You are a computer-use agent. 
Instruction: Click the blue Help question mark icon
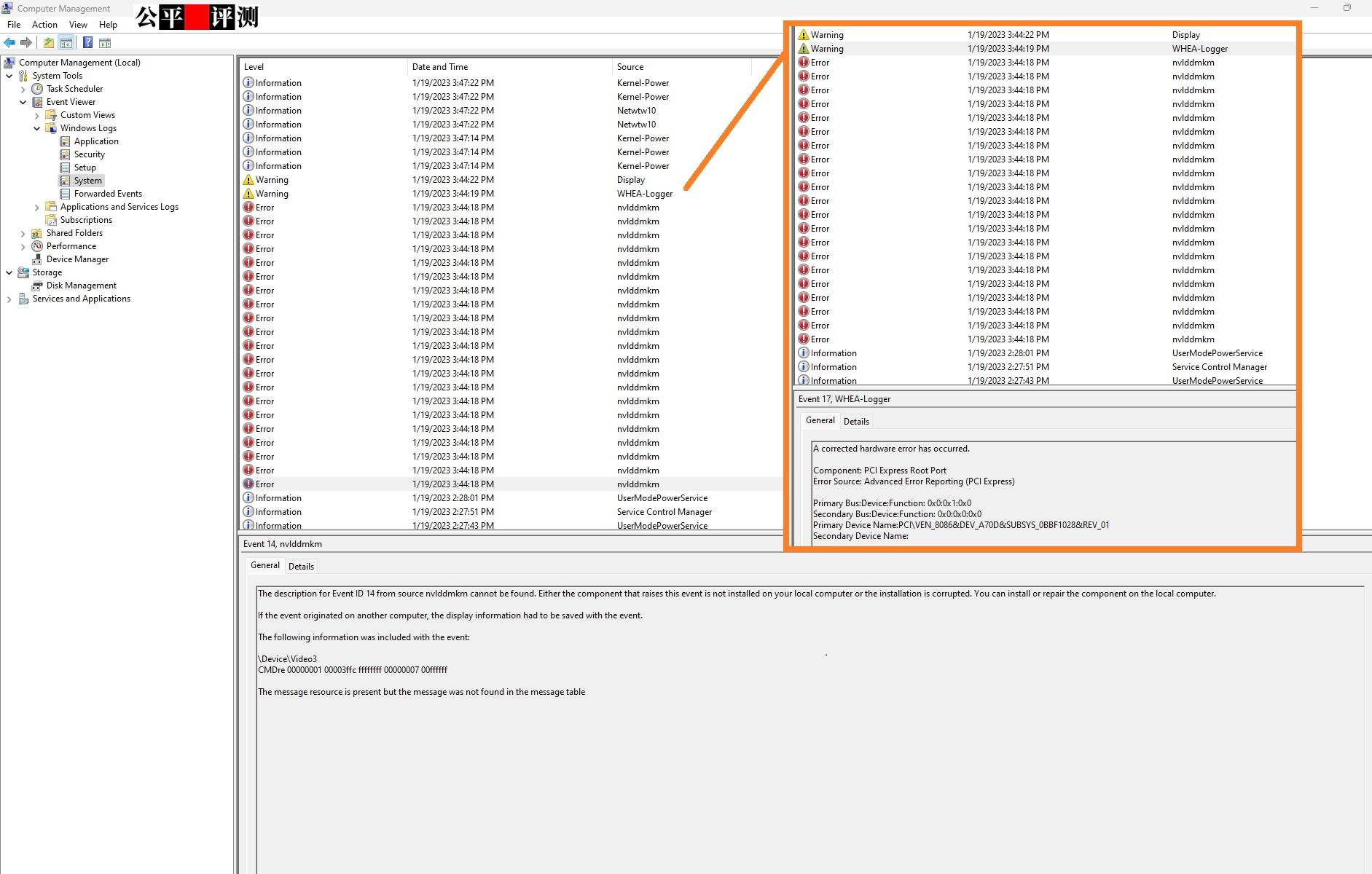(87, 43)
